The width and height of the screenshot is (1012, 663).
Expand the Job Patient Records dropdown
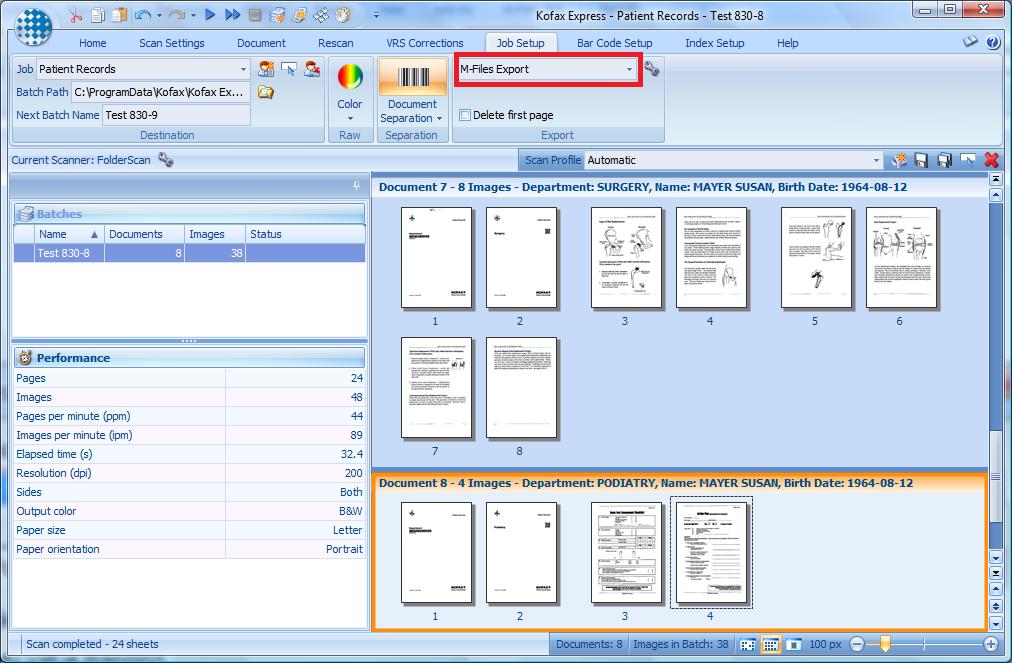243,69
